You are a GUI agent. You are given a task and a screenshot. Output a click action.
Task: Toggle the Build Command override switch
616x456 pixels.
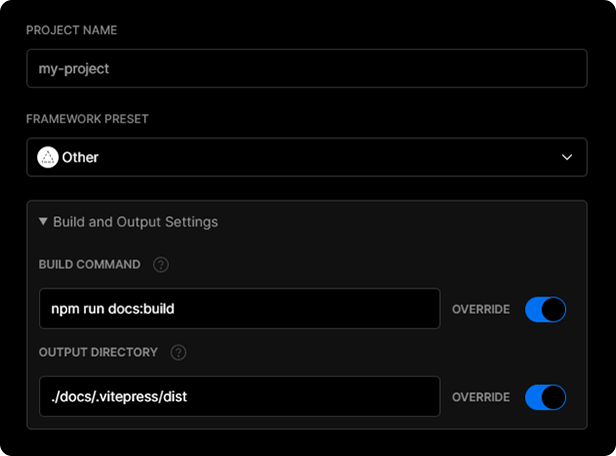coord(545,309)
